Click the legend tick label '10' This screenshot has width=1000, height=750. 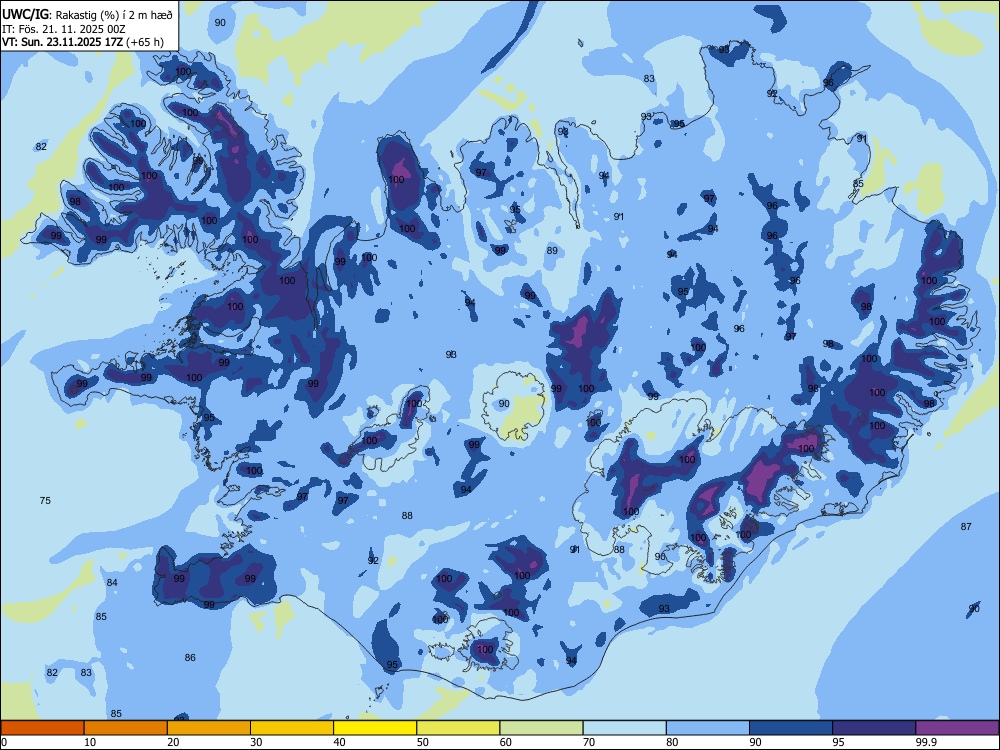(x=90, y=742)
